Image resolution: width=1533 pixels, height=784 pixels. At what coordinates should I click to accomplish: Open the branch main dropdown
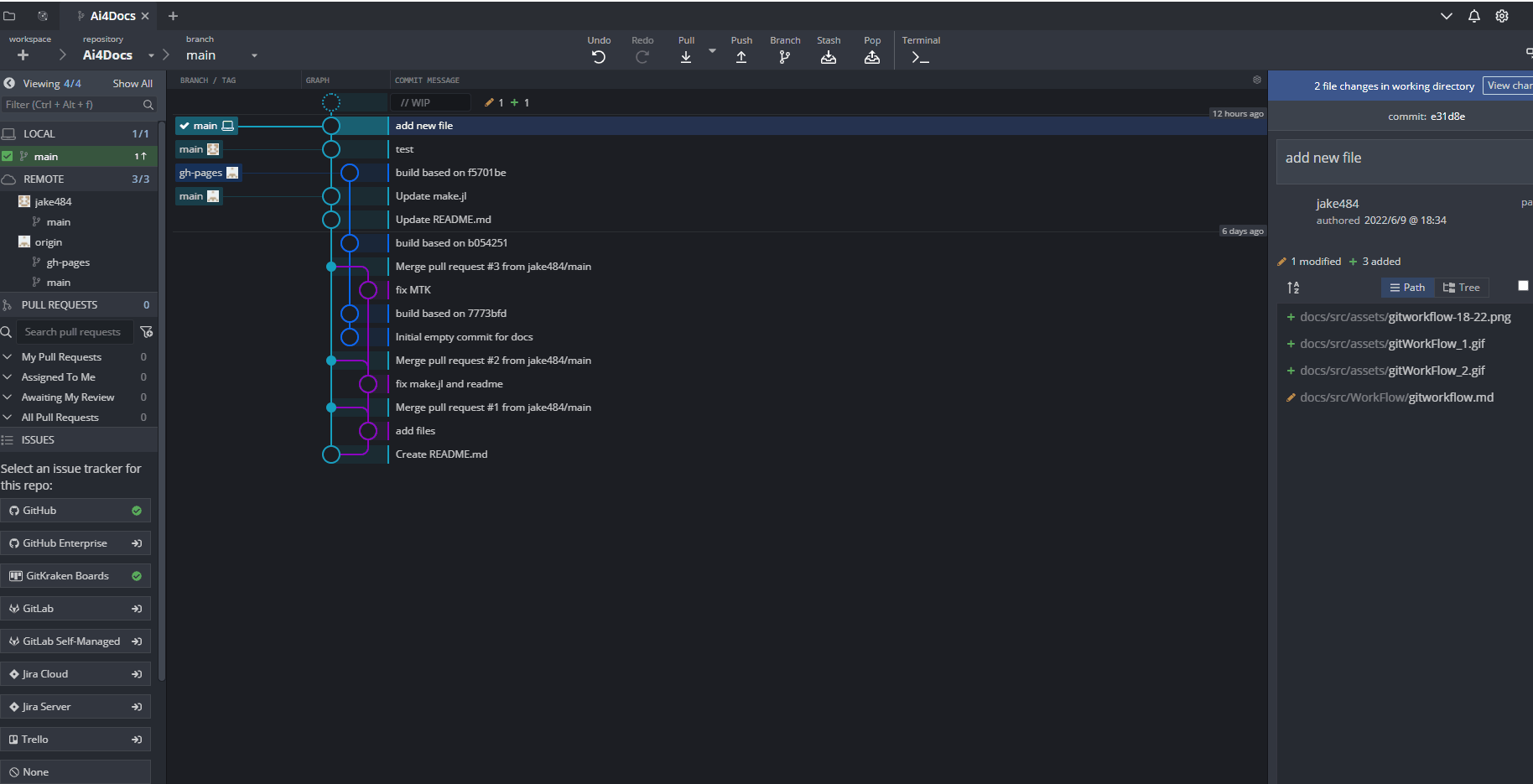point(254,56)
